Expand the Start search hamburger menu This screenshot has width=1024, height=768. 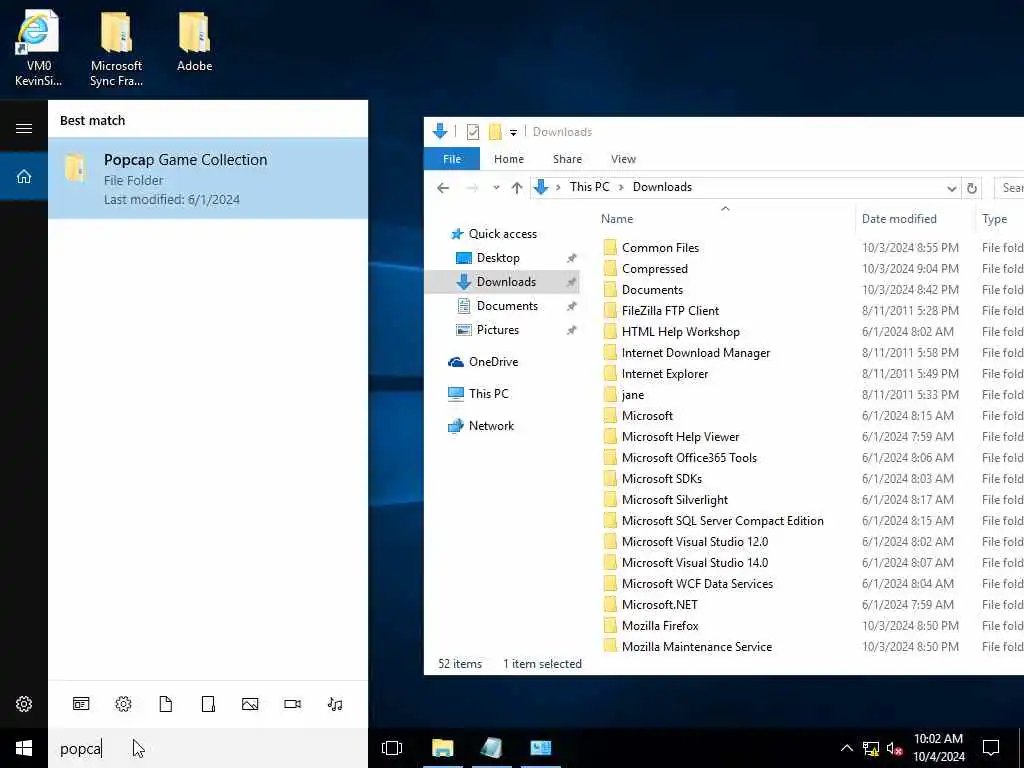[x=24, y=128]
